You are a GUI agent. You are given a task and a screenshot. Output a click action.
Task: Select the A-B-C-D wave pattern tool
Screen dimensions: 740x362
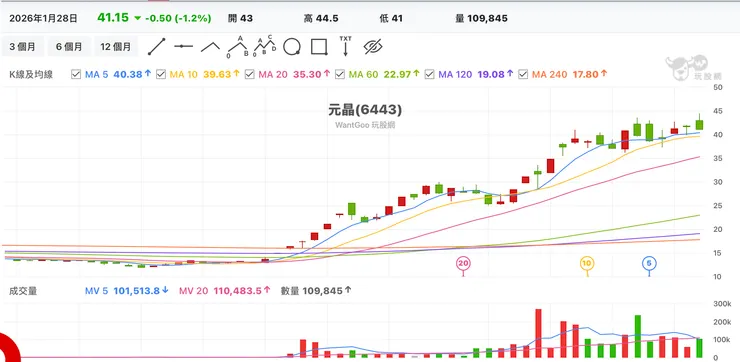point(265,46)
